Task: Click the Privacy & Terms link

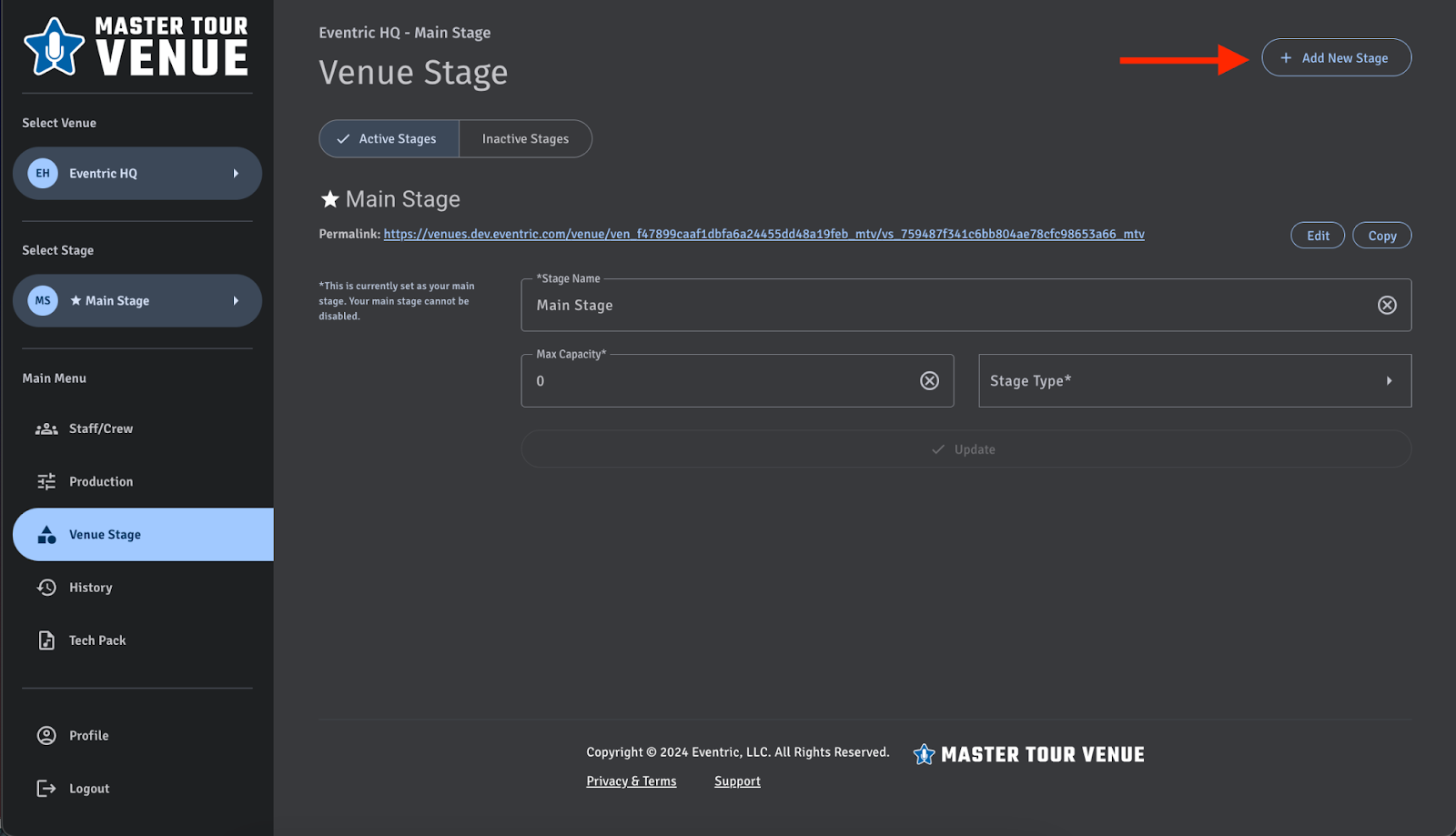Action: [x=631, y=781]
